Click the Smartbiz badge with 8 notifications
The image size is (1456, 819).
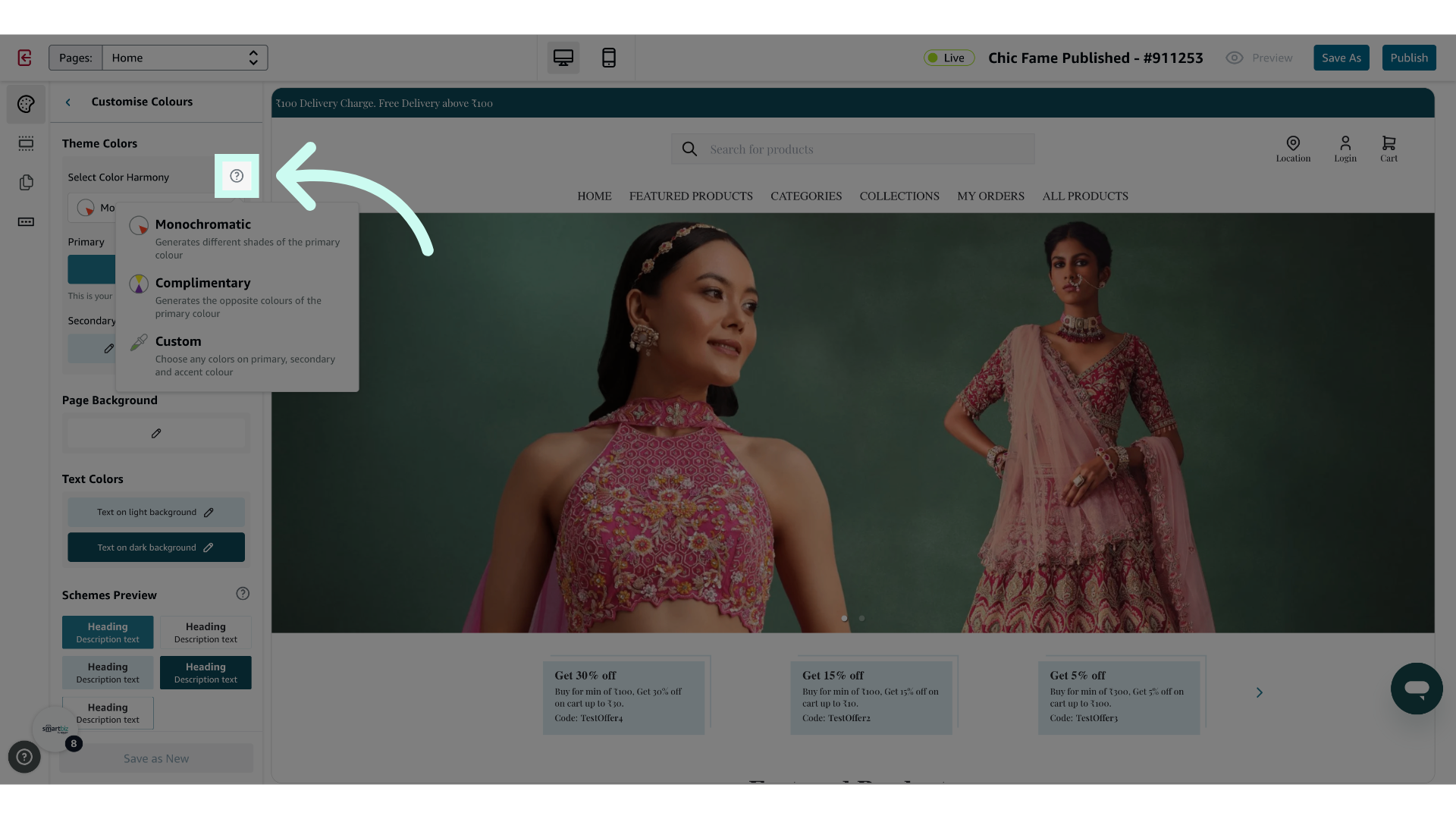tap(56, 730)
